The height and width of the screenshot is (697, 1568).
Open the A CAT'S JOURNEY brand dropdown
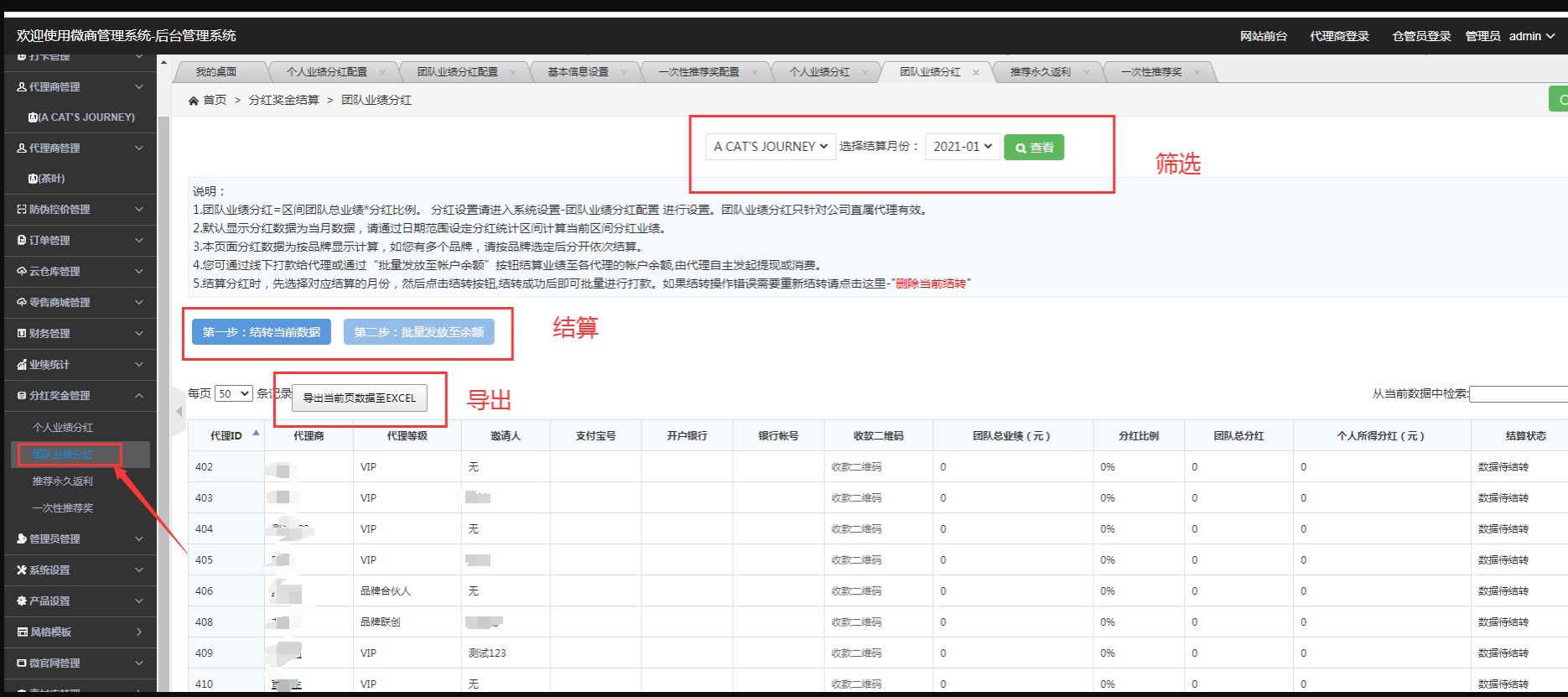pos(771,147)
